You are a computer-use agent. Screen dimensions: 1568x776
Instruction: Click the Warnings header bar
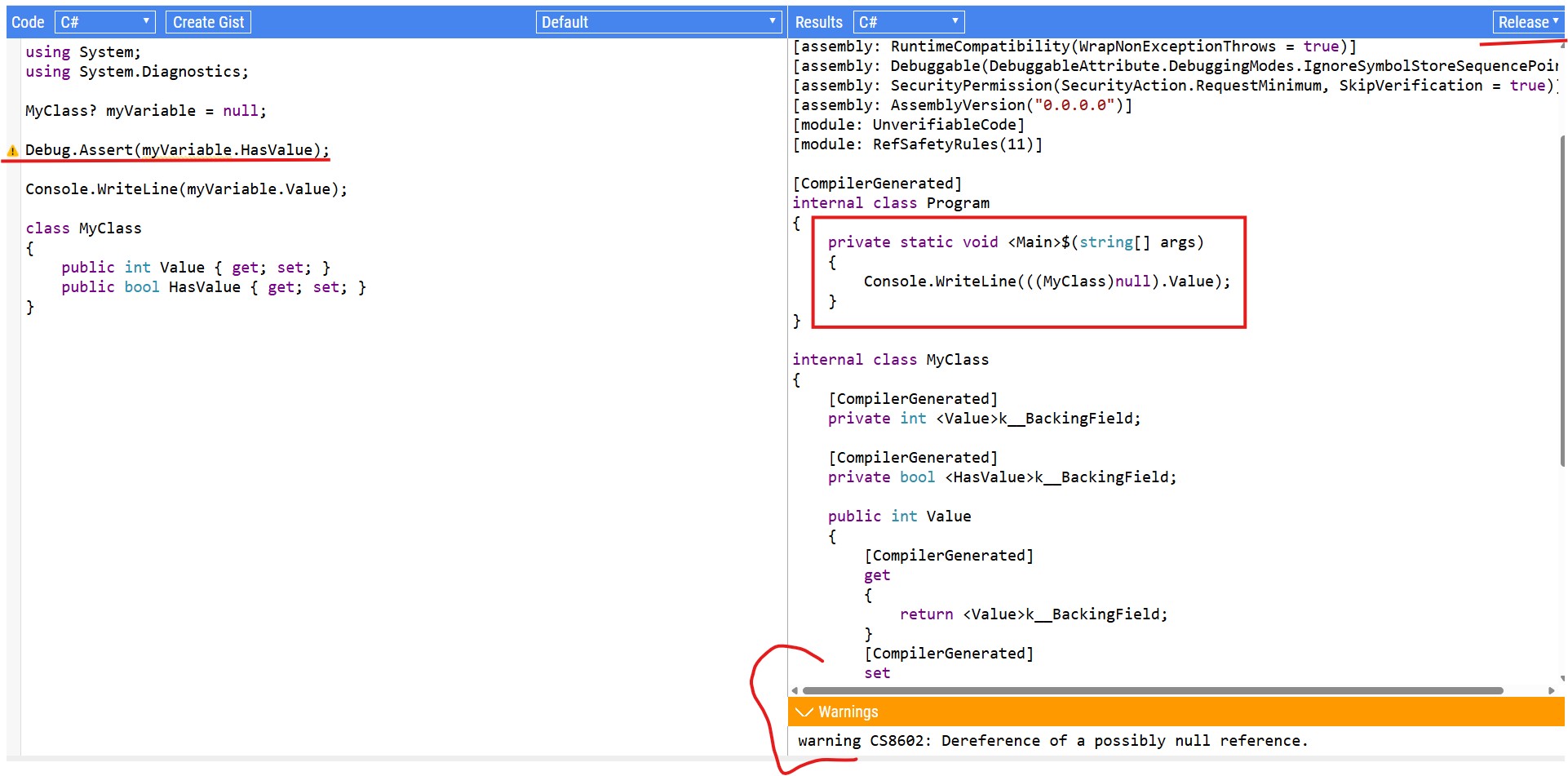[1176, 712]
